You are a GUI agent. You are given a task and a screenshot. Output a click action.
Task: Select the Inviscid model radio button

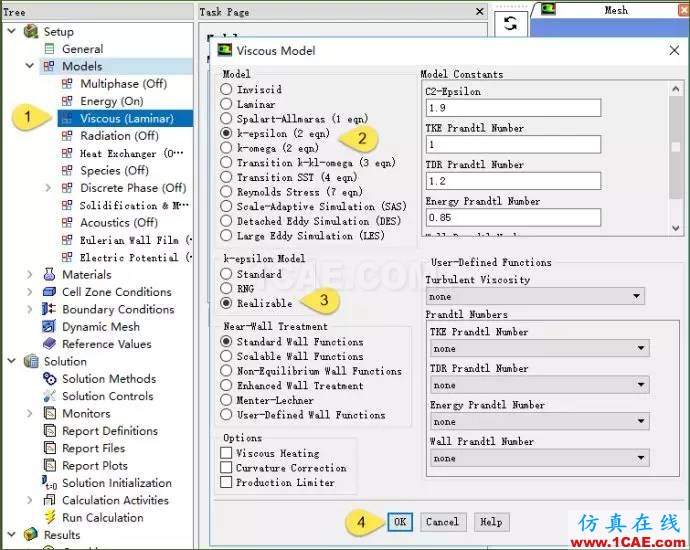pos(226,89)
